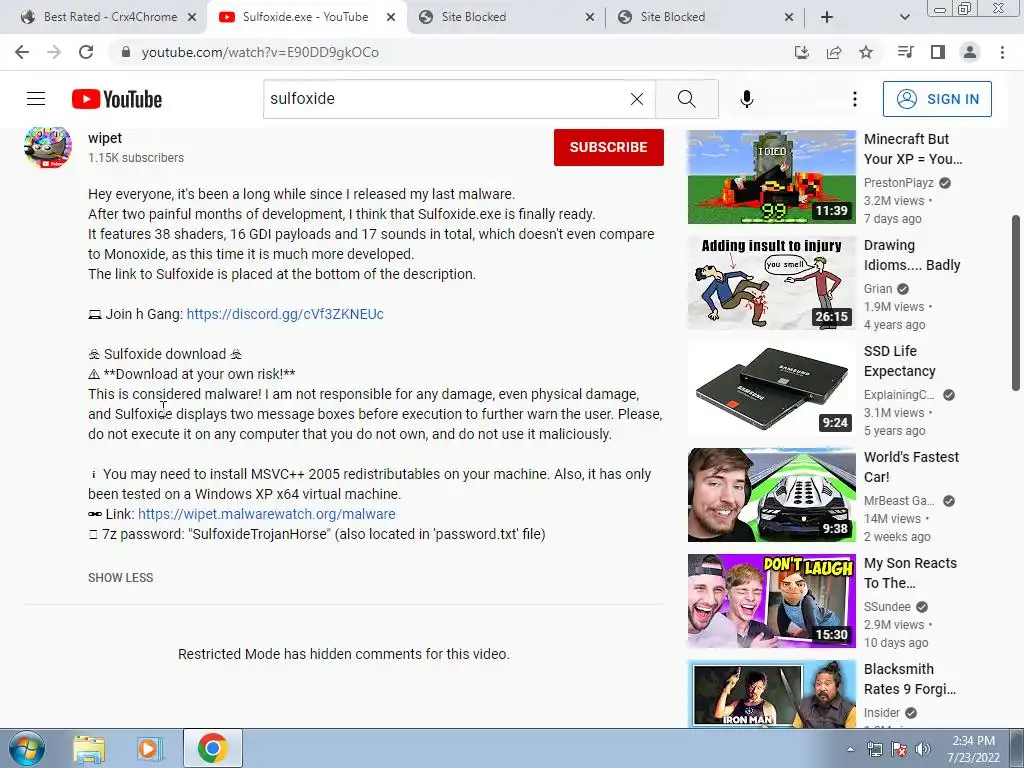Click the Chrome taskbar icon
Viewport: 1024px width, 768px height.
tap(212, 748)
